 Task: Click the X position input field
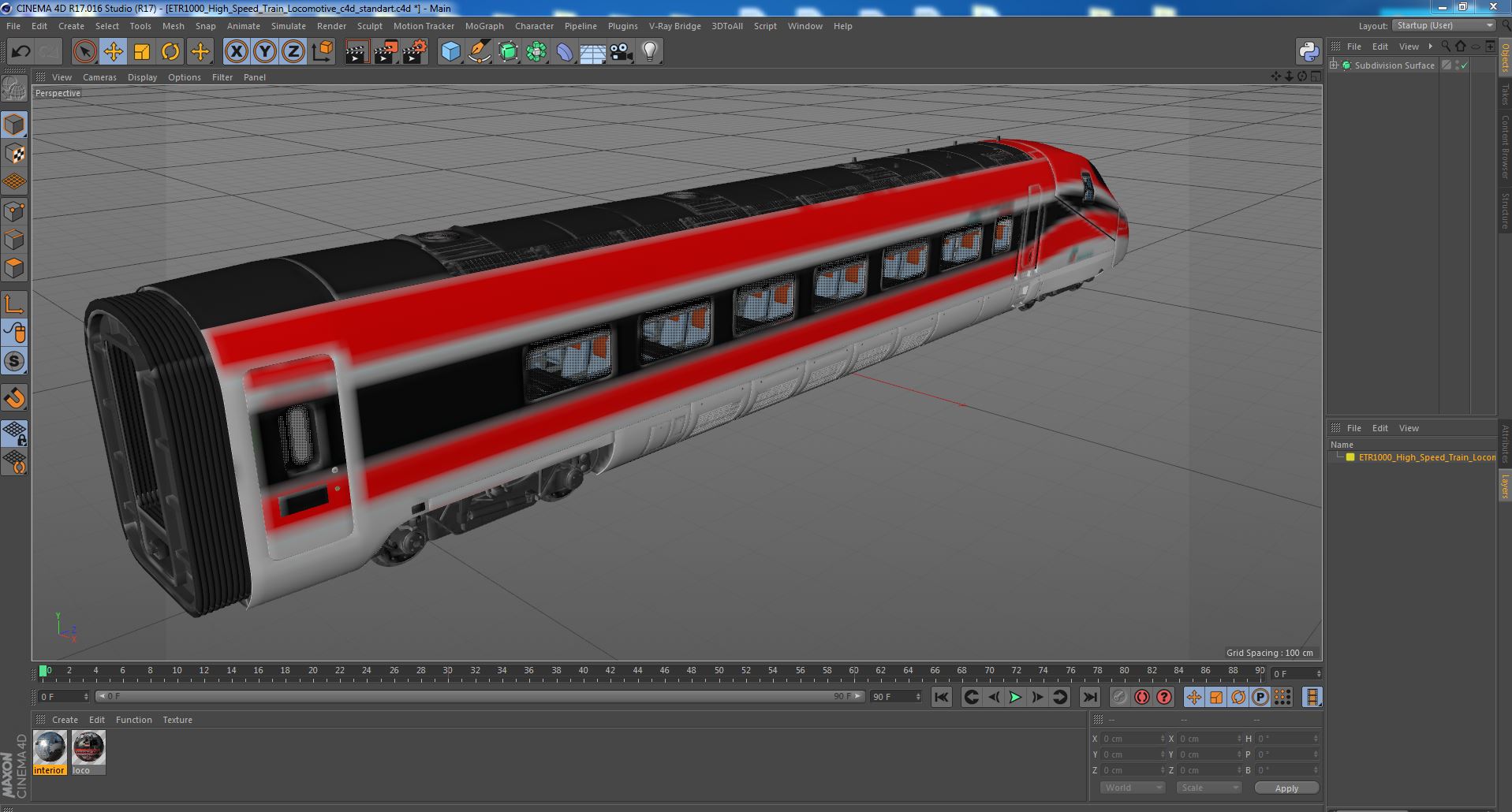(1133, 739)
